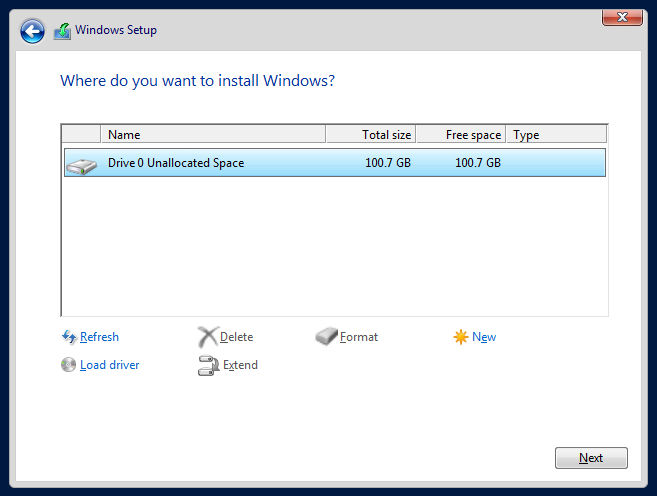
Task: Click the Delete X icon
Action: tap(208, 336)
